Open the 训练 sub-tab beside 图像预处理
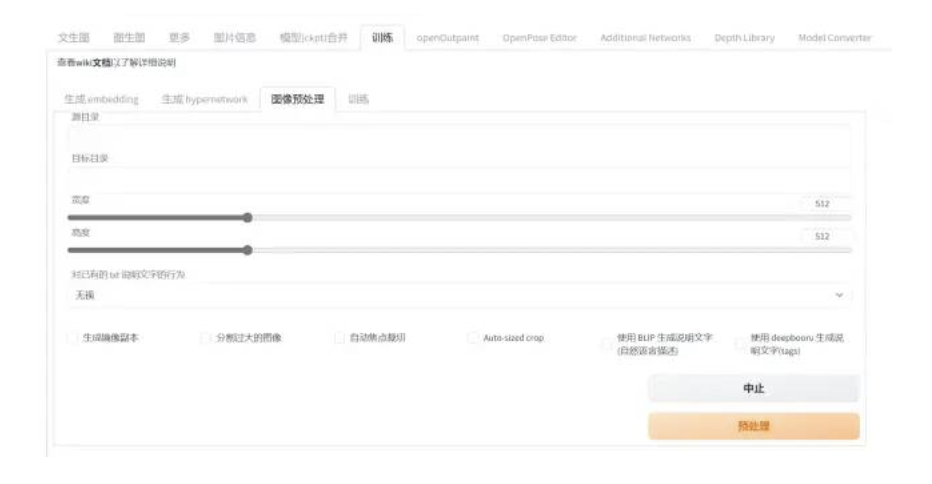Image resolution: width=932 pixels, height=484 pixels. point(358,99)
